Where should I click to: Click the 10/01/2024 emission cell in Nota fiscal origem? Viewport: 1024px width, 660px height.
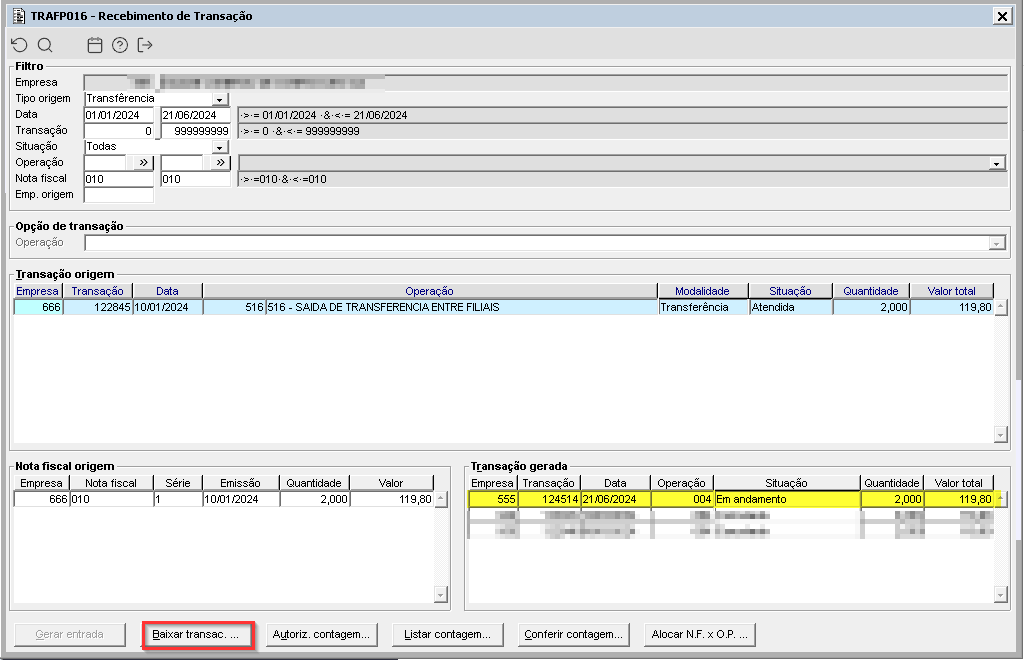[241, 499]
